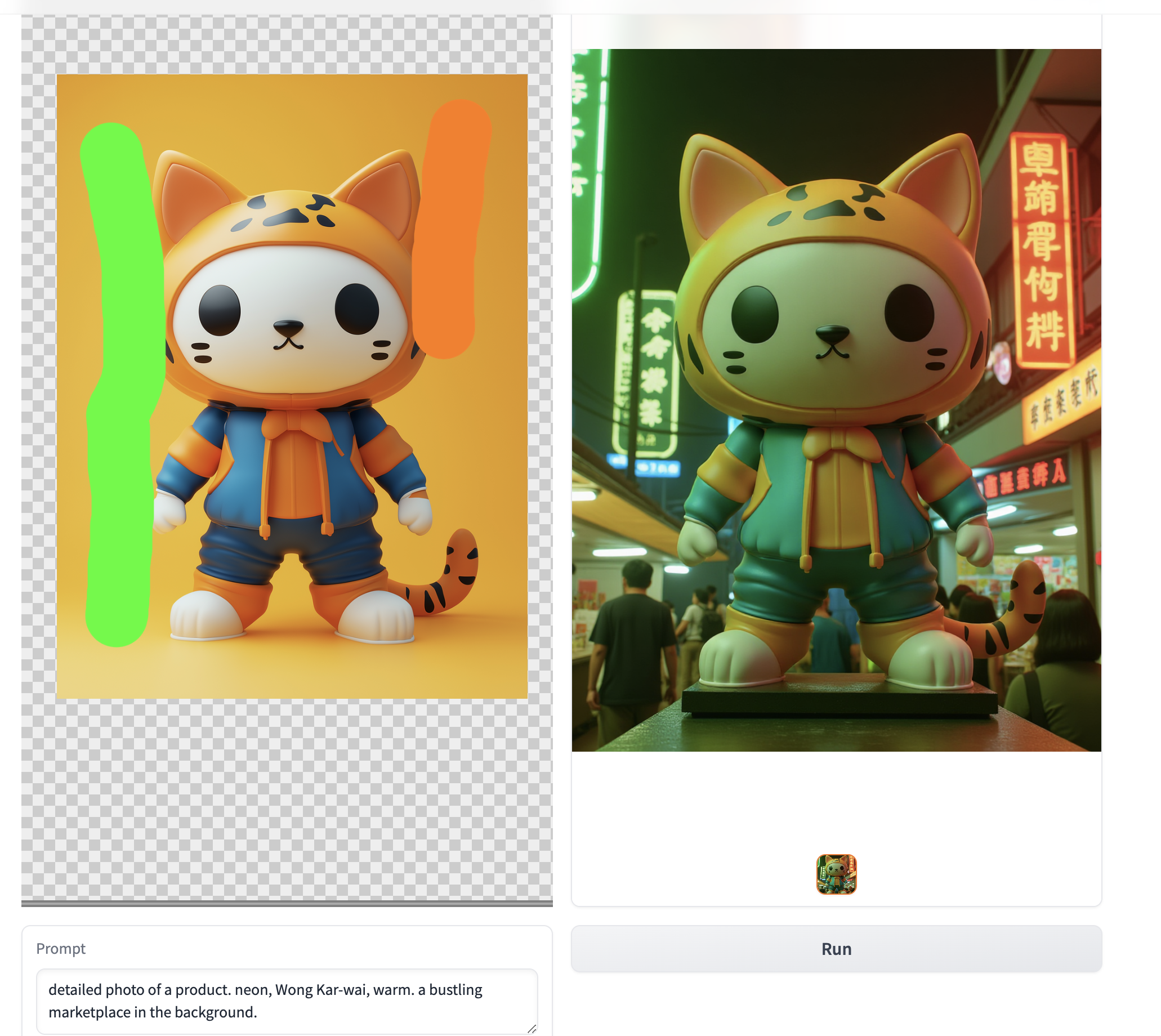Viewport: 1161px width, 1036px height.
Task: Click the red neon sign in output image
Action: point(1043,251)
